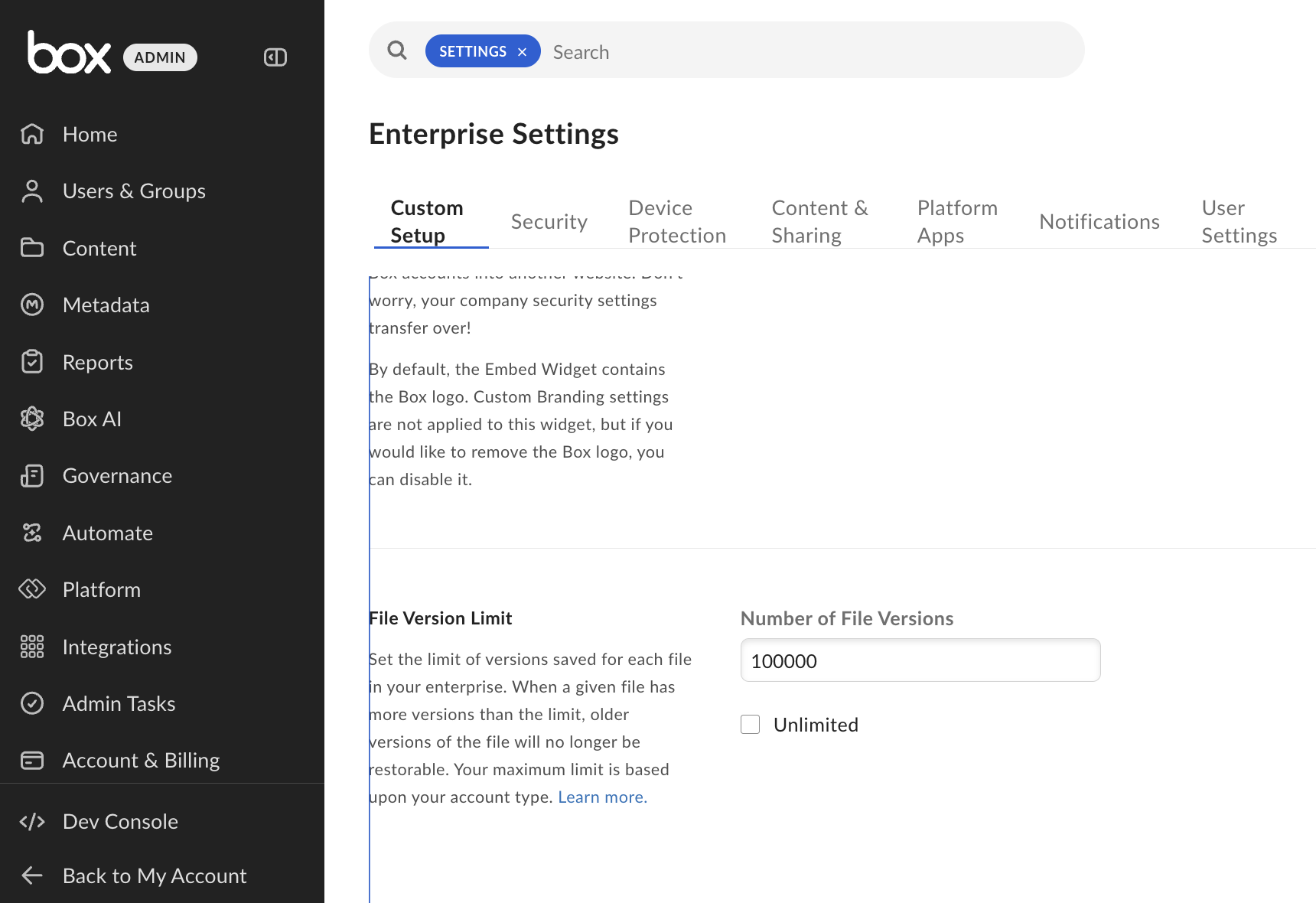Open the Learn more link
This screenshot has height=903, width=1316.
click(602, 797)
